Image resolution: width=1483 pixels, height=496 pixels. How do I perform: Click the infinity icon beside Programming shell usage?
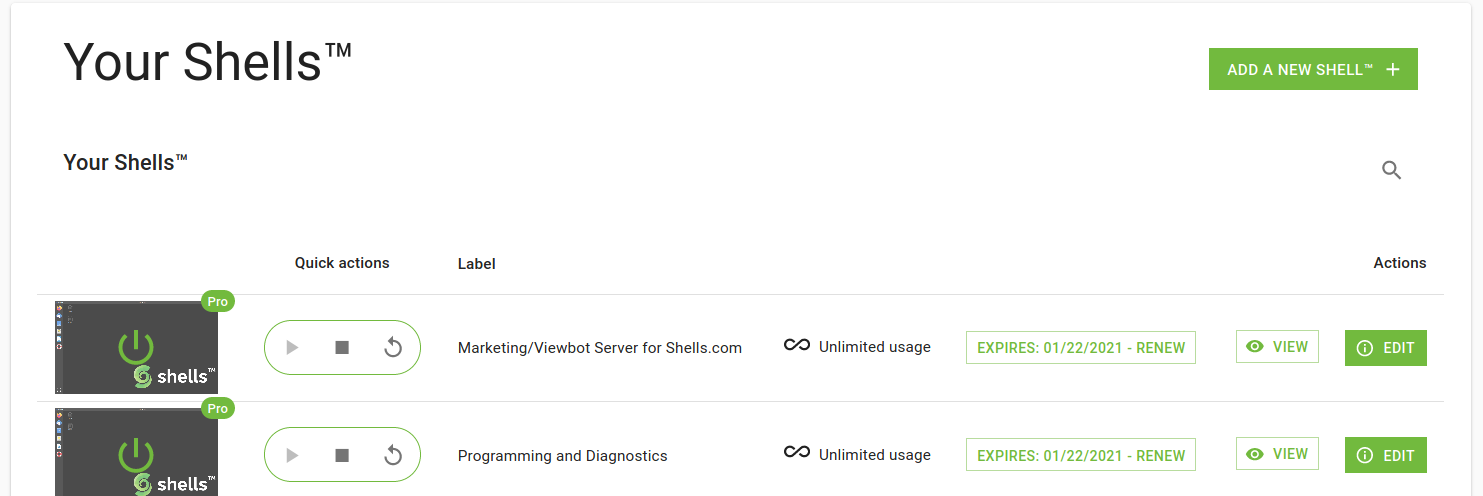(796, 453)
